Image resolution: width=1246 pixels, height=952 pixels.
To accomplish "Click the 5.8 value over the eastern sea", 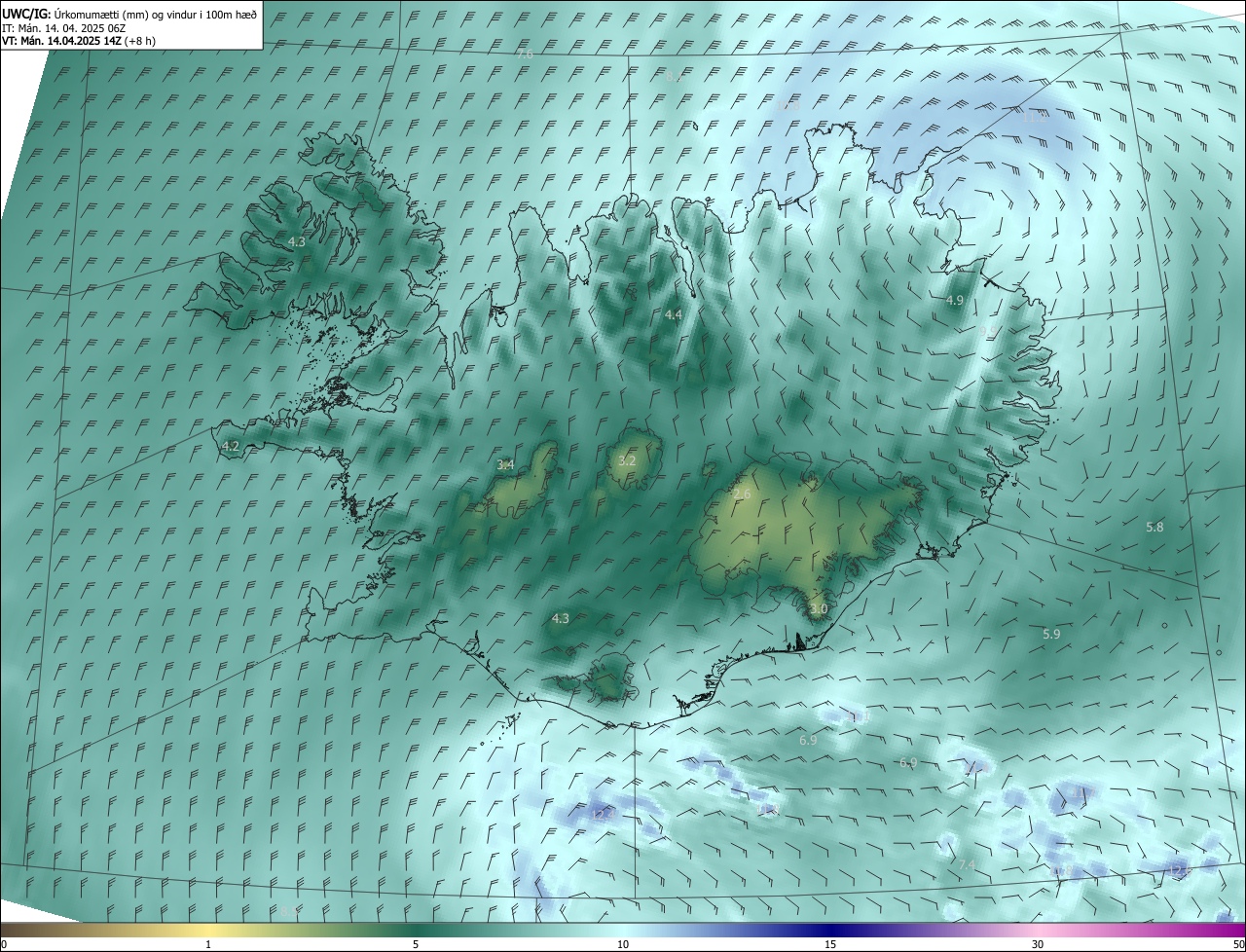I will (1154, 527).
